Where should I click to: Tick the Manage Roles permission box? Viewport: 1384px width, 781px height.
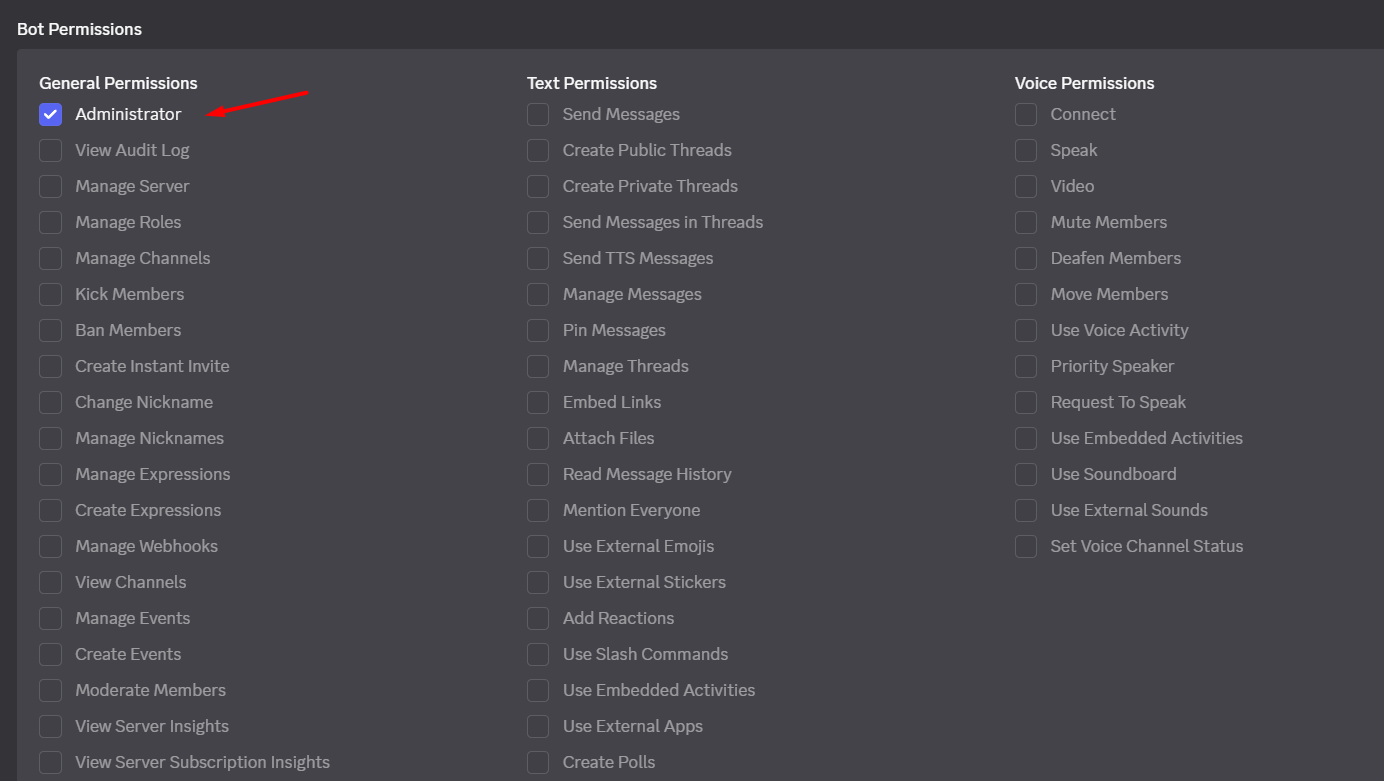(x=51, y=222)
